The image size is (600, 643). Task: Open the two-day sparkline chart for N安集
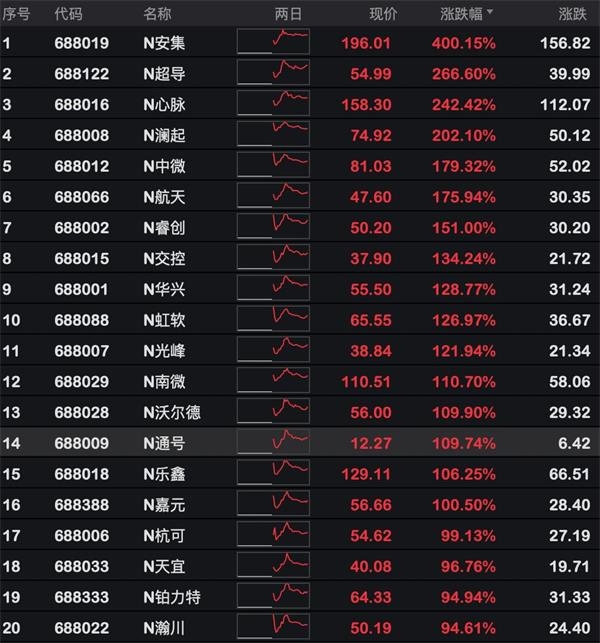tap(273, 41)
